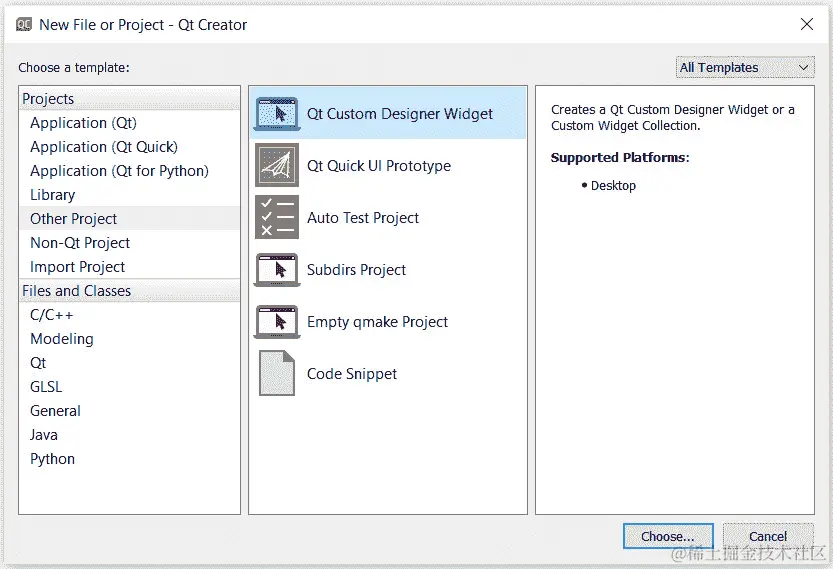Viewport: 833px width, 569px height.
Task: Close the New File or Project dialog
Action: coord(806,24)
